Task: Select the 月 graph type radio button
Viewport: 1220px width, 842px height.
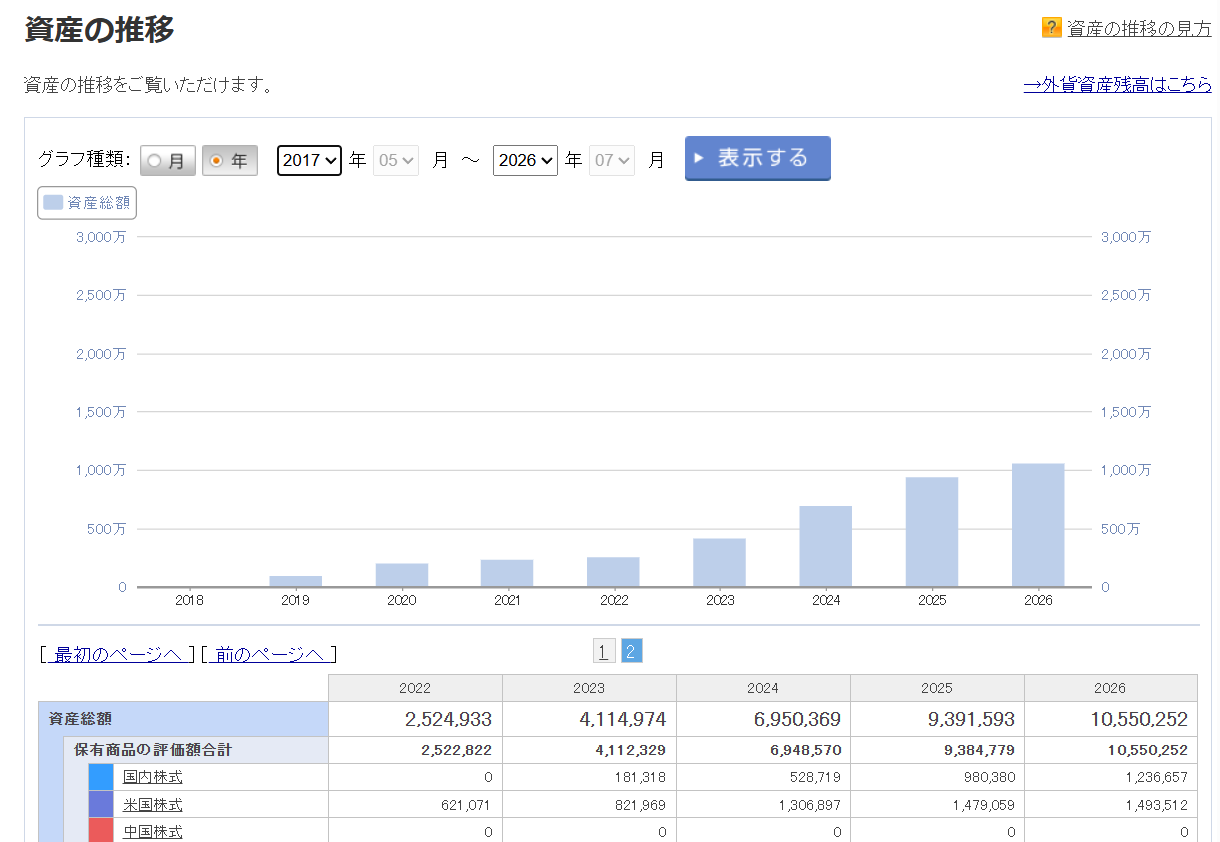Action: point(168,160)
